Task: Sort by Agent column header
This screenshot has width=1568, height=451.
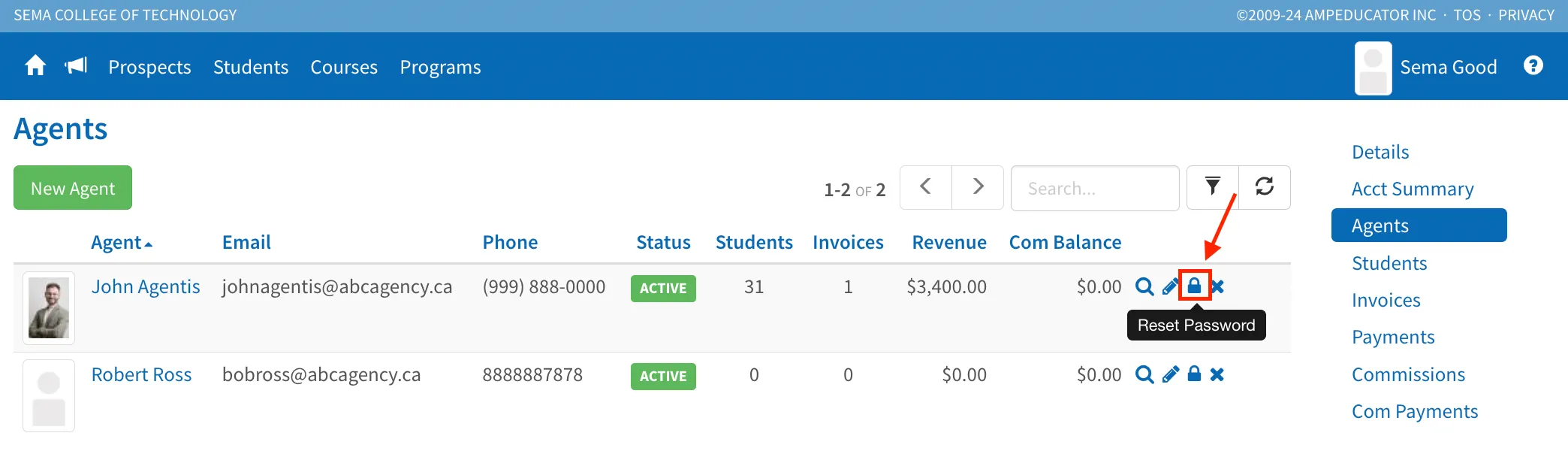Action: 122,242
